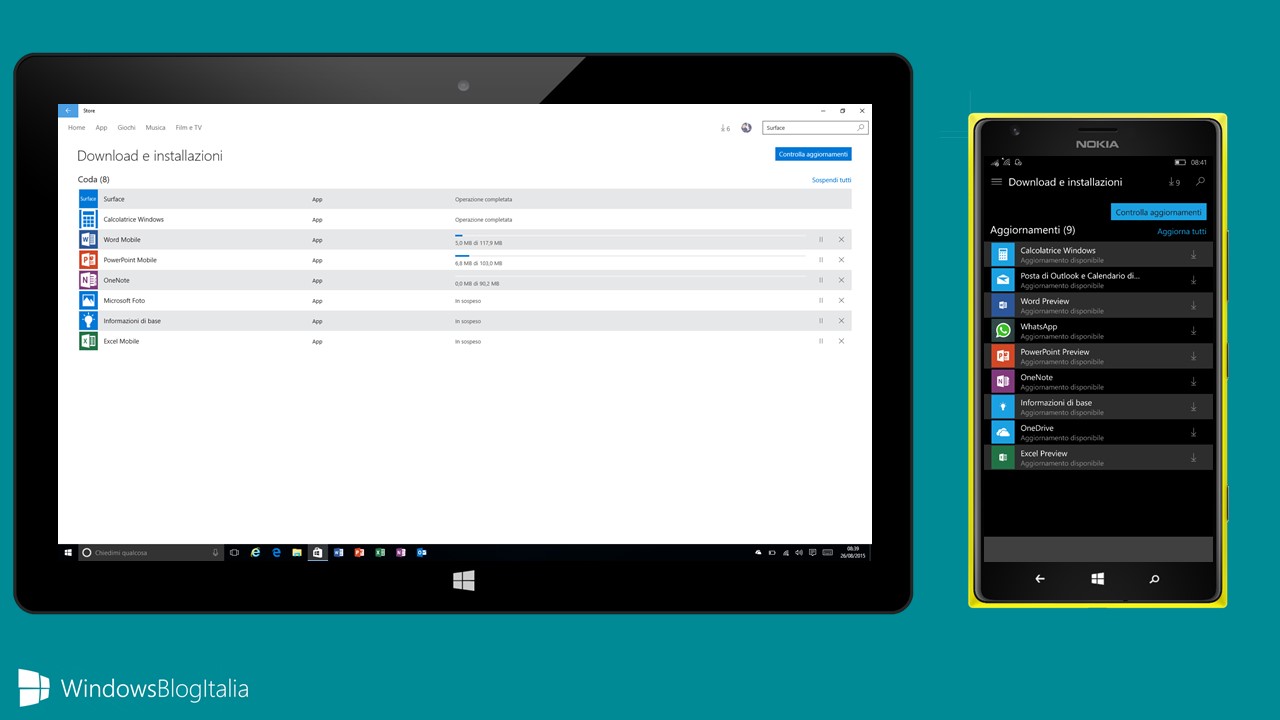1280x720 pixels.
Task: Tap the phone's search navigation key
Action: [1154, 579]
